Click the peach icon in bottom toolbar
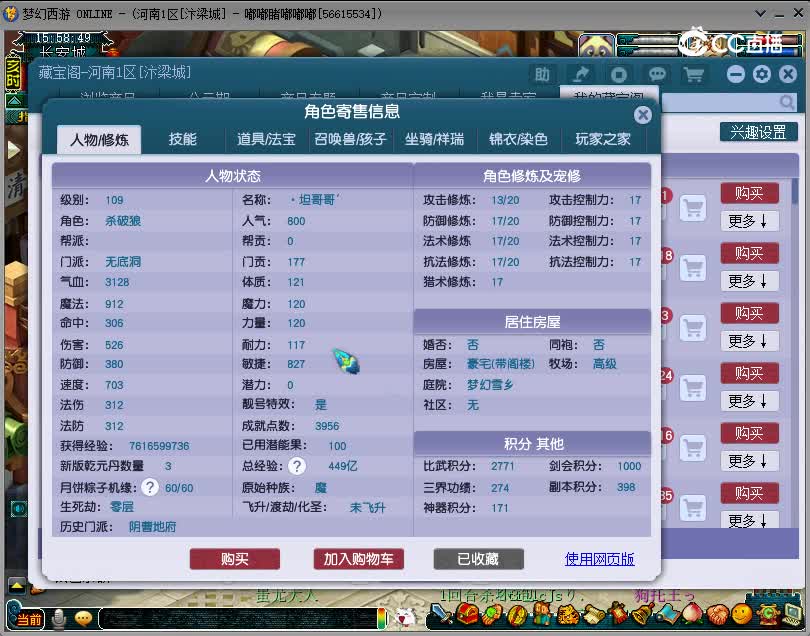This screenshot has height=636, width=810. (x=692, y=614)
